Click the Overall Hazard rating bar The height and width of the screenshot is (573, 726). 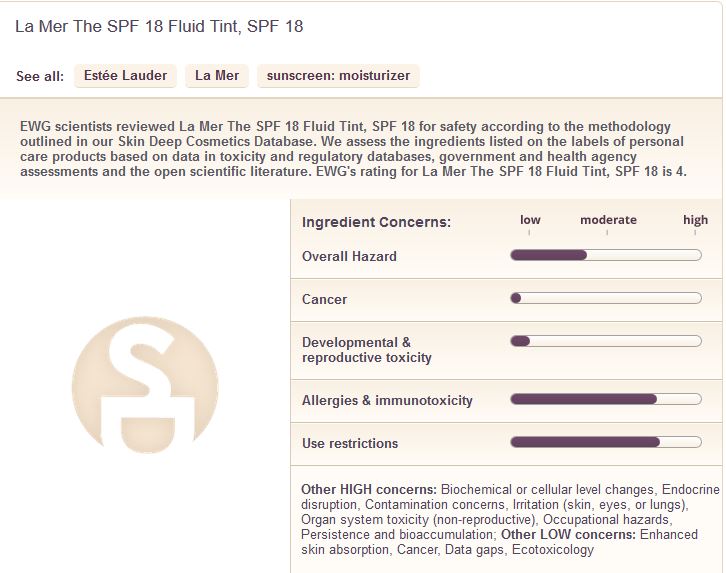606,255
